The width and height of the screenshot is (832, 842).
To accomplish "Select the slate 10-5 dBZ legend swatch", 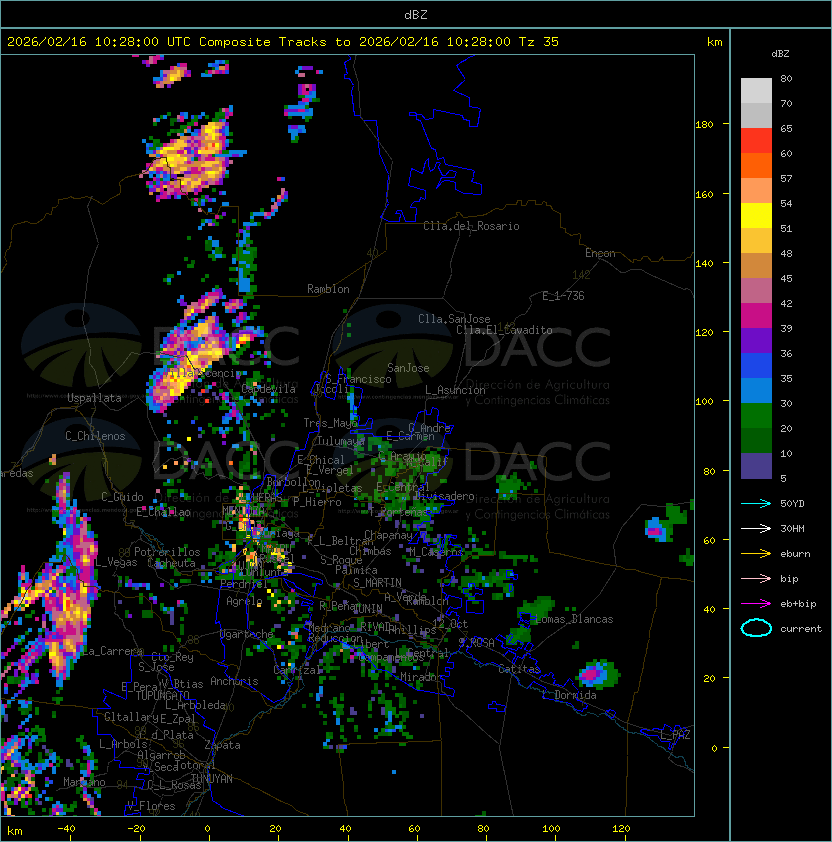I will point(756,466).
